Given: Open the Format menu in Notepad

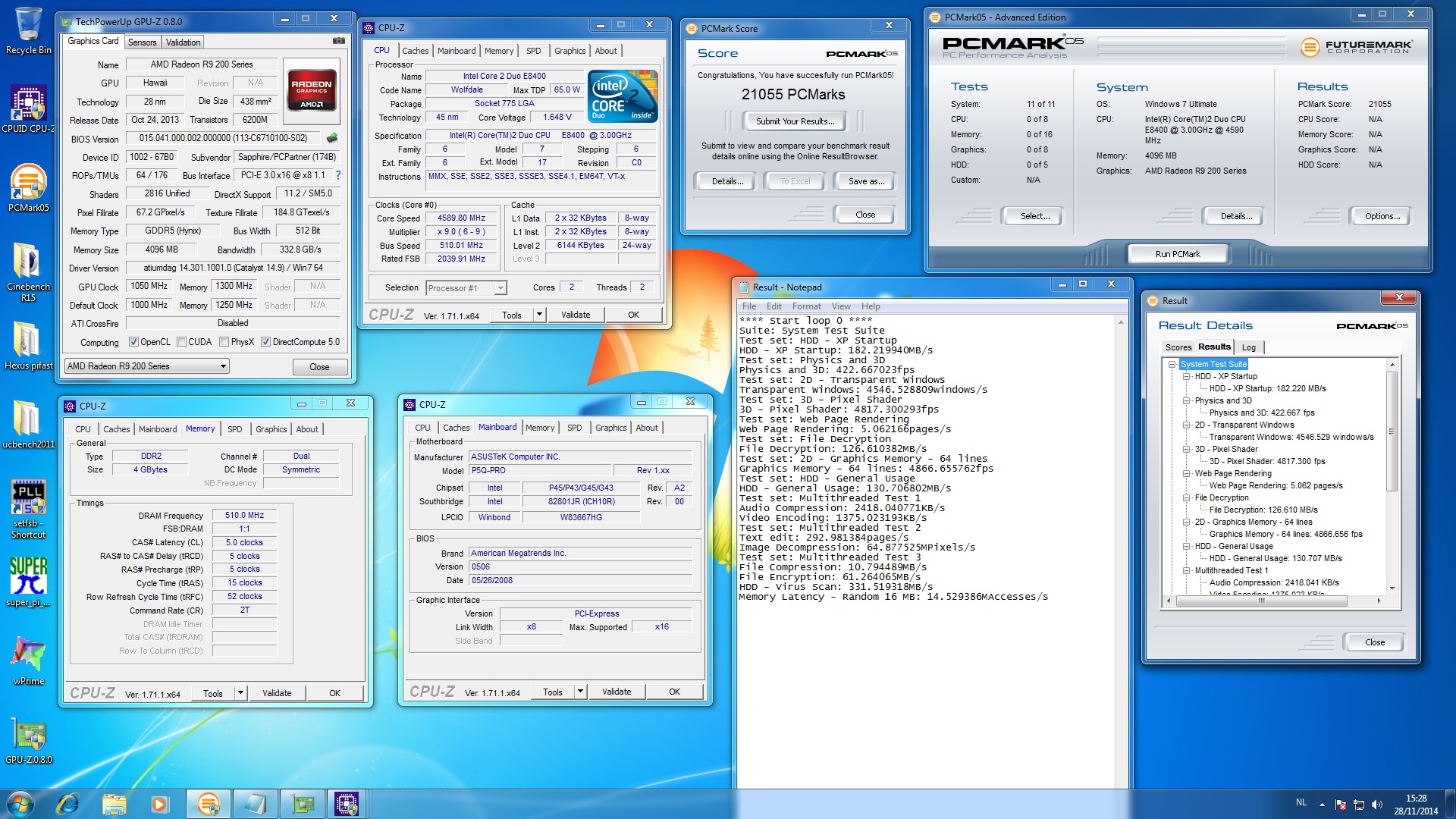Looking at the screenshot, I should click(806, 306).
